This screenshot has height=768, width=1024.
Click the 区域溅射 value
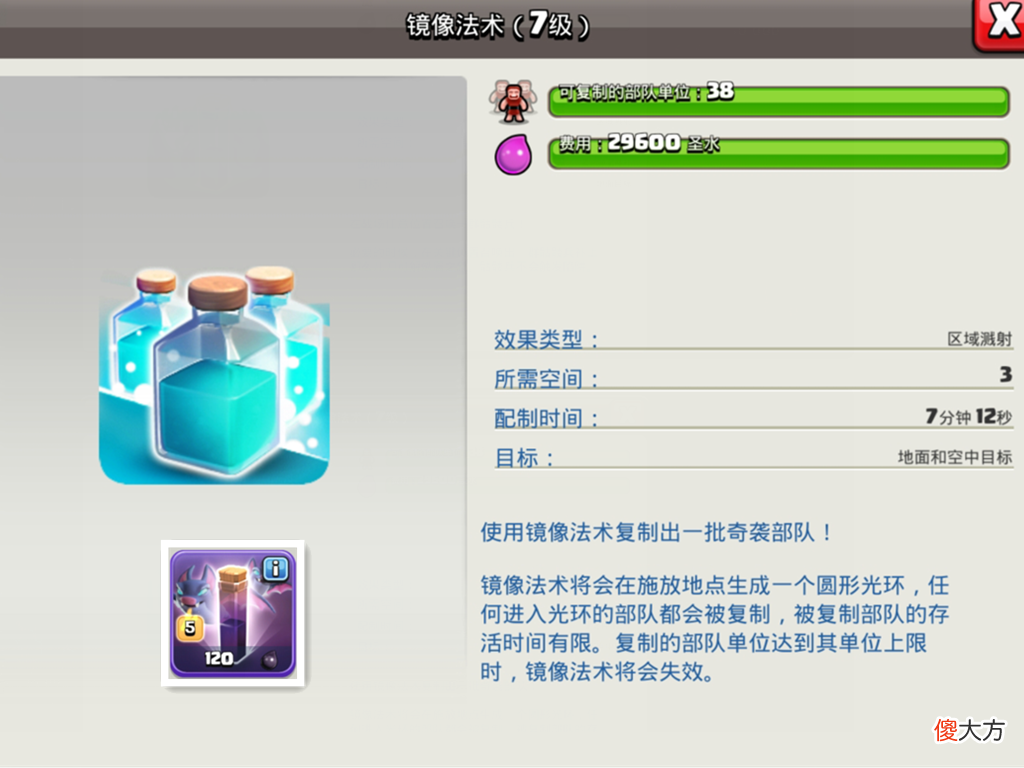click(980, 339)
